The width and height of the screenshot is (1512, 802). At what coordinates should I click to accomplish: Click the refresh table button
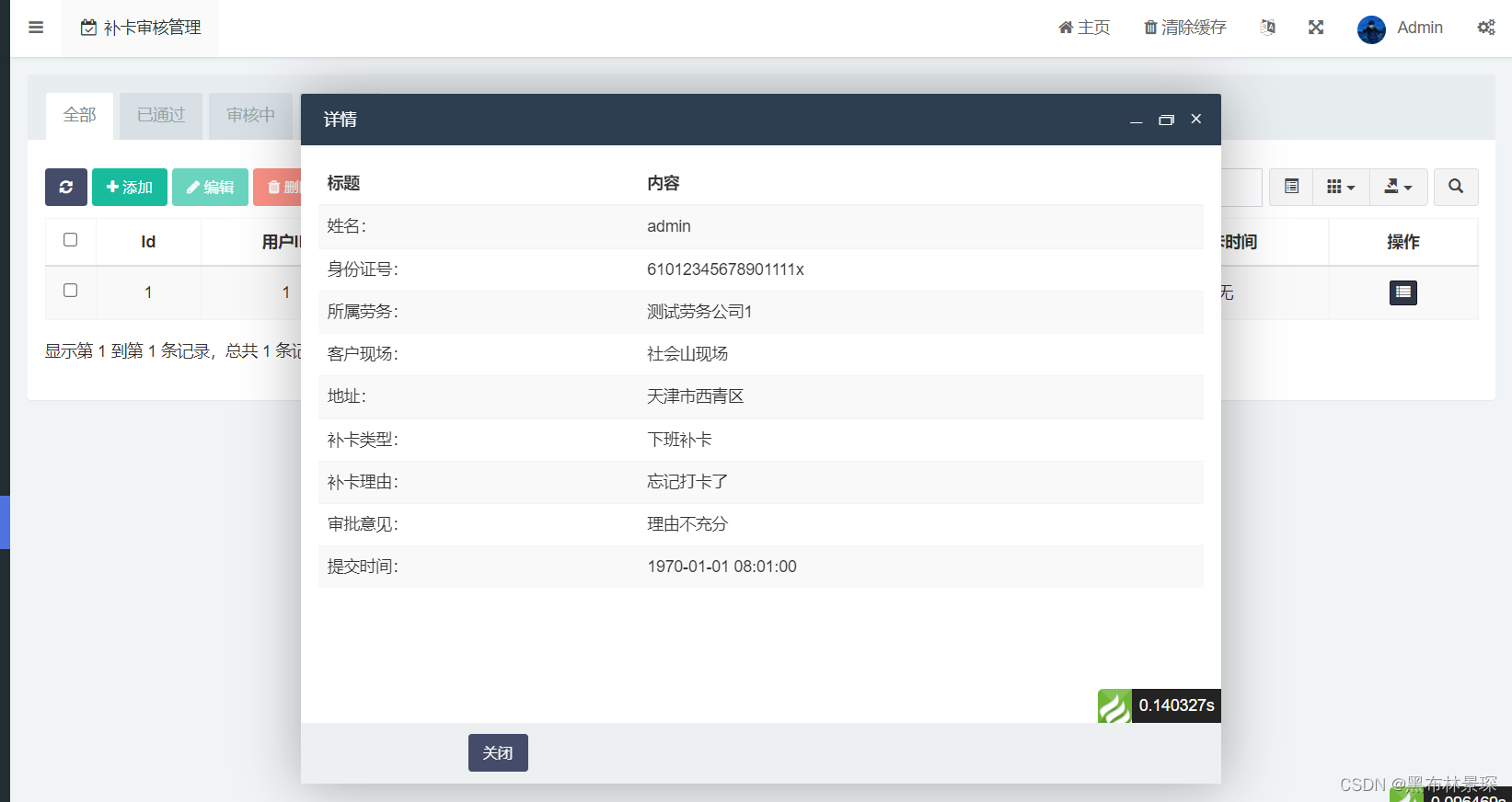(66, 187)
